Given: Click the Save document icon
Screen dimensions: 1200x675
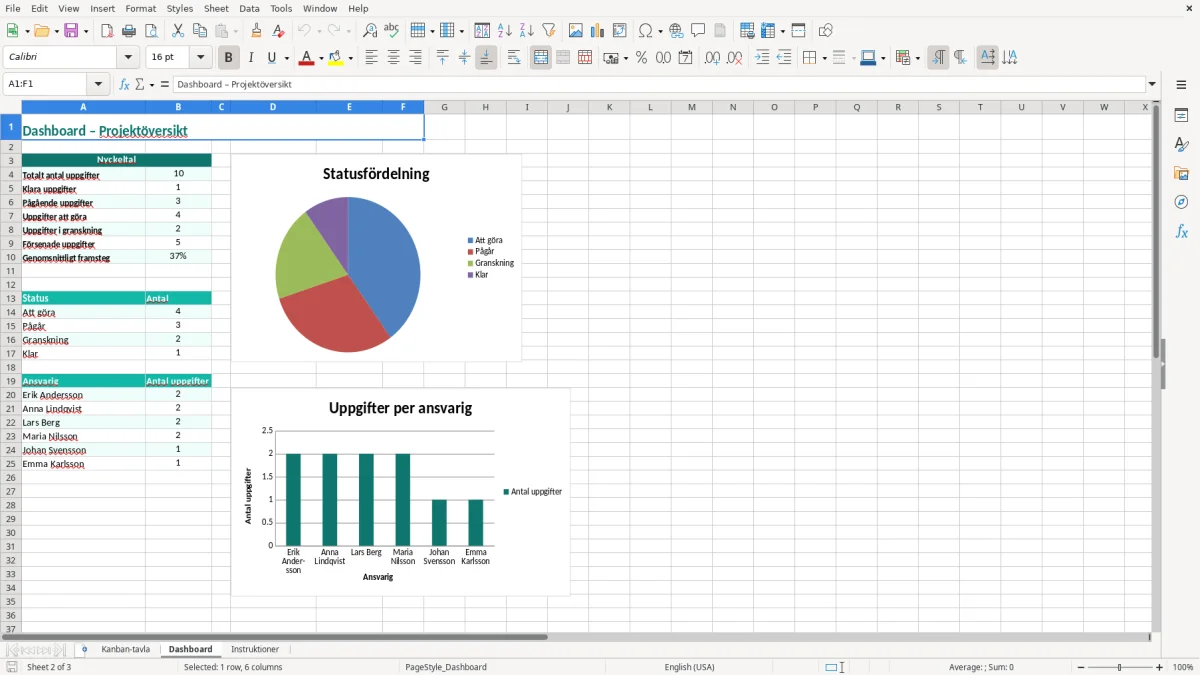Looking at the screenshot, I should click(x=71, y=31).
